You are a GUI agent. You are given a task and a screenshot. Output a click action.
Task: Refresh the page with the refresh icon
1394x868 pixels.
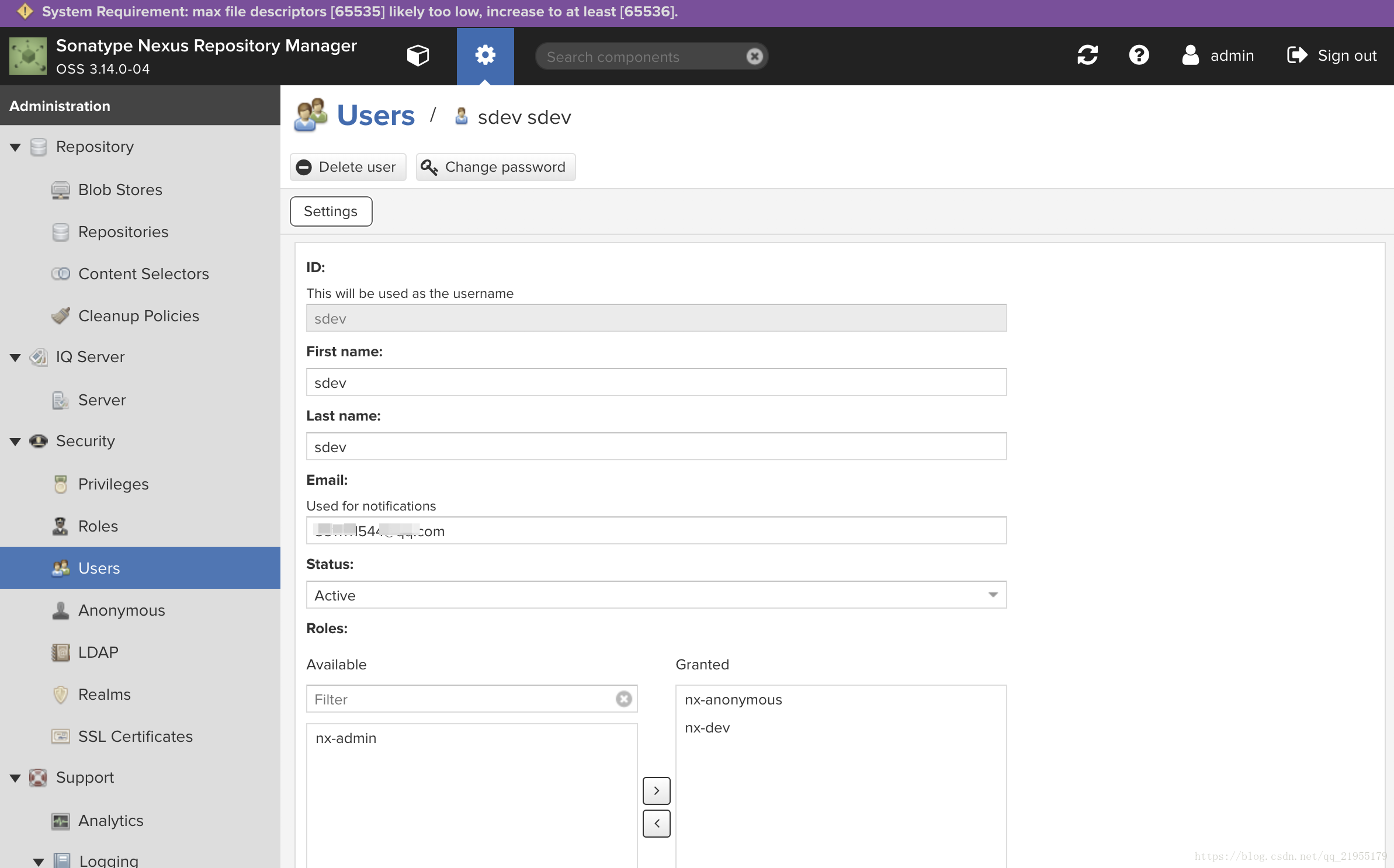tap(1087, 55)
